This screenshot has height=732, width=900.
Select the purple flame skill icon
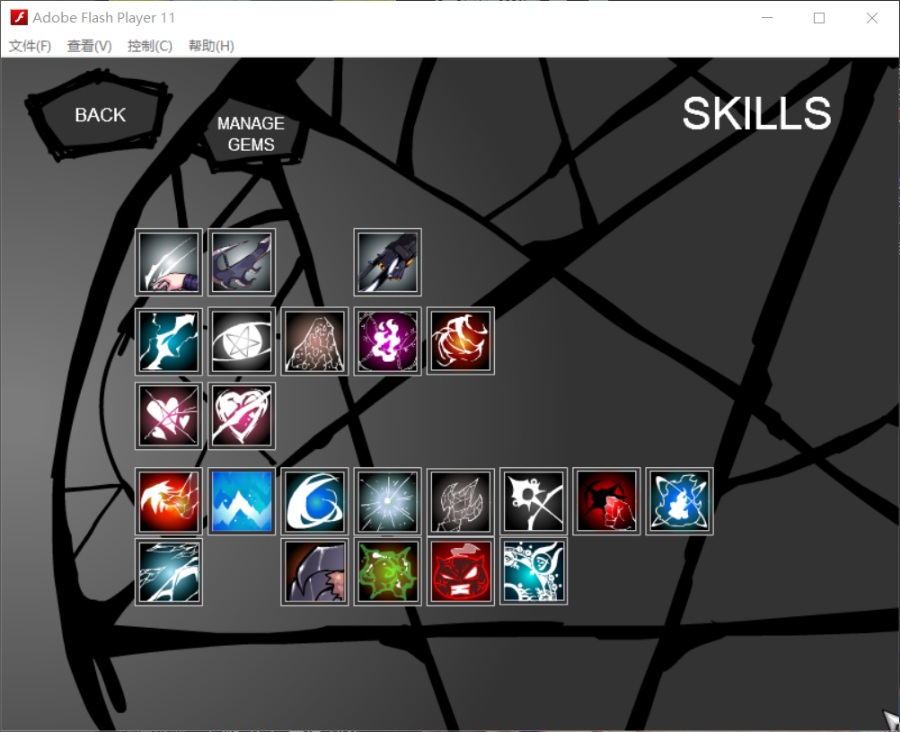(x=388, y=341)
